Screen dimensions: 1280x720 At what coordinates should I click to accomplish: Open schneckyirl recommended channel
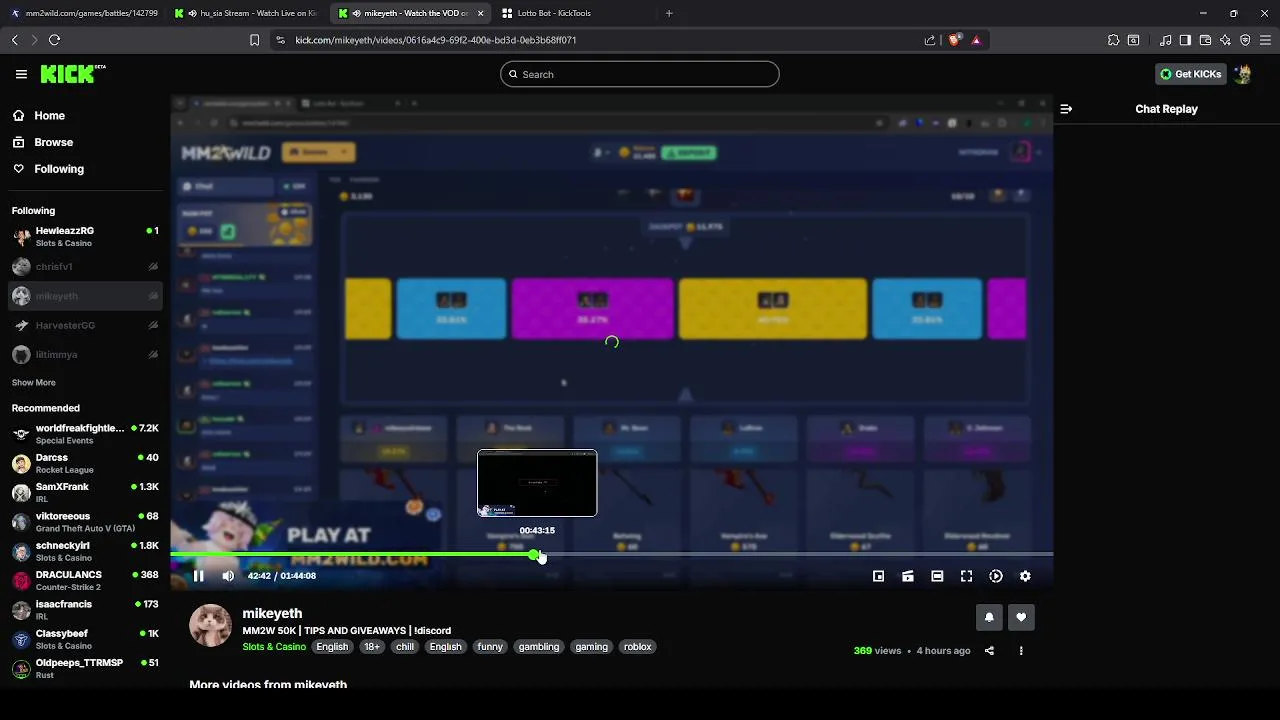click(85, 551)
